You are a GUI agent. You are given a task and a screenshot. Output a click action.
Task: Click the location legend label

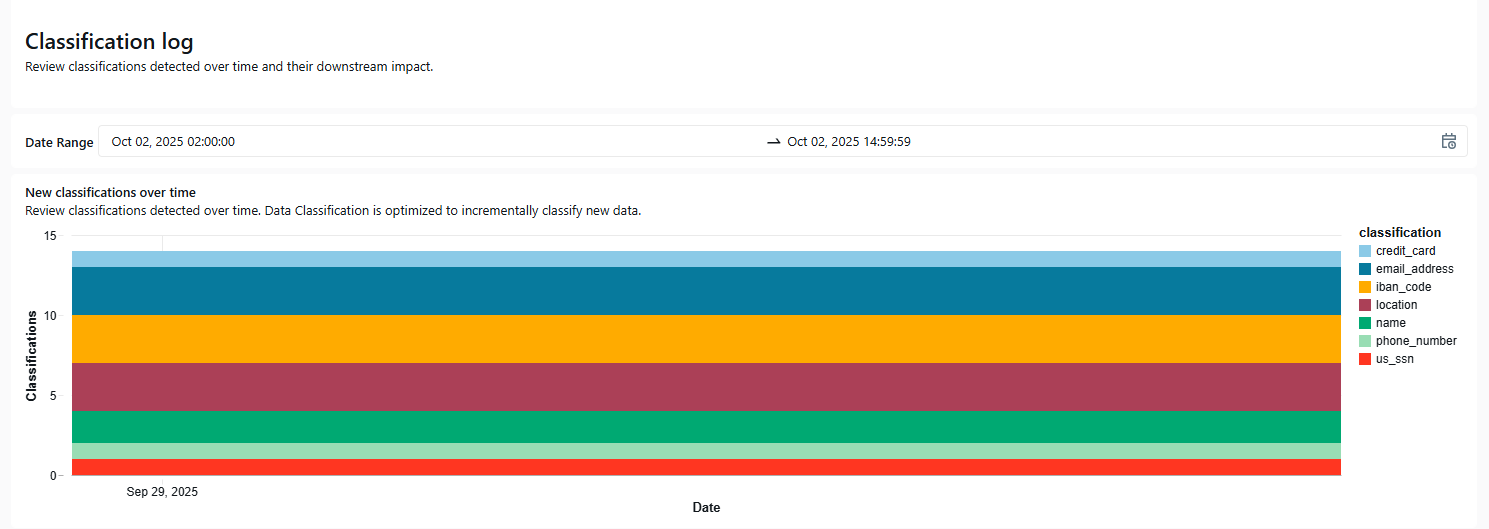click(x=1396, y=305)
